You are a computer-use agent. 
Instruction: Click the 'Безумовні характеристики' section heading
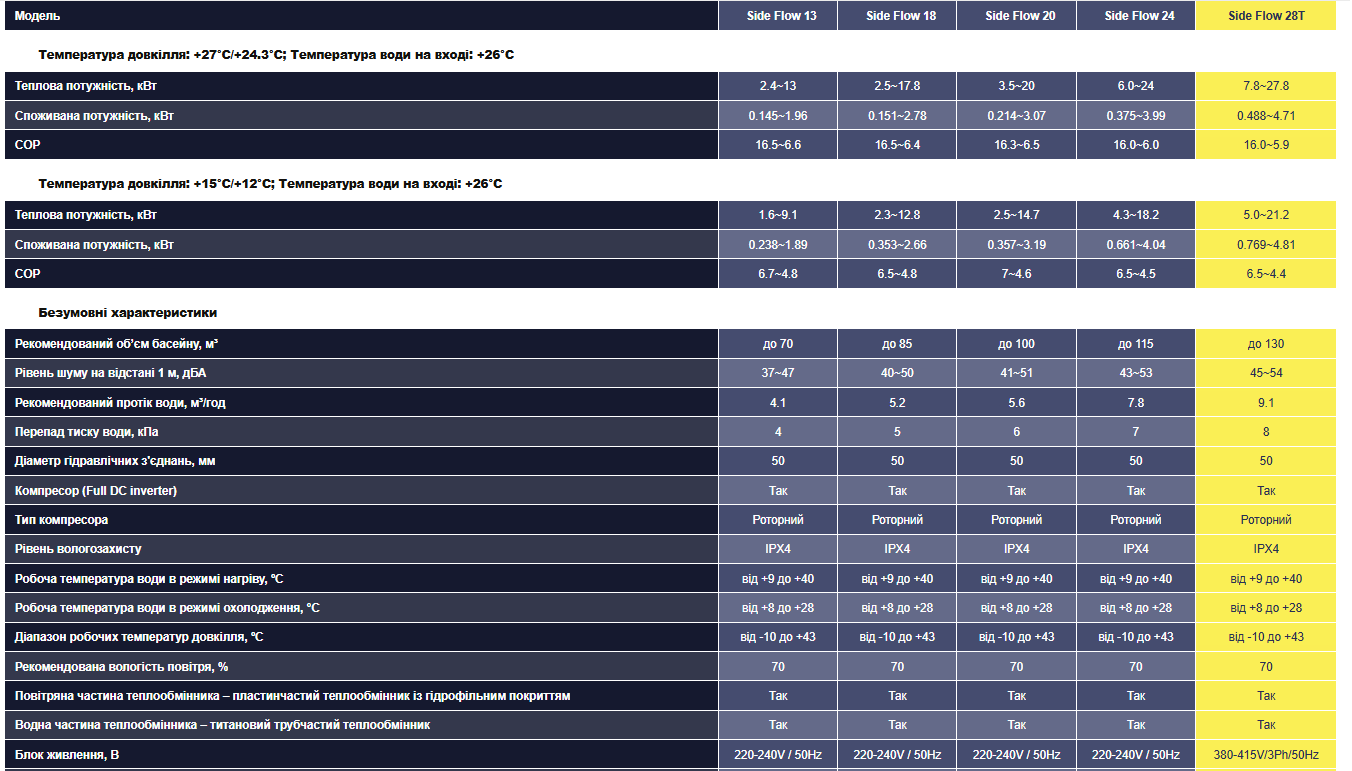click(127, 313)
